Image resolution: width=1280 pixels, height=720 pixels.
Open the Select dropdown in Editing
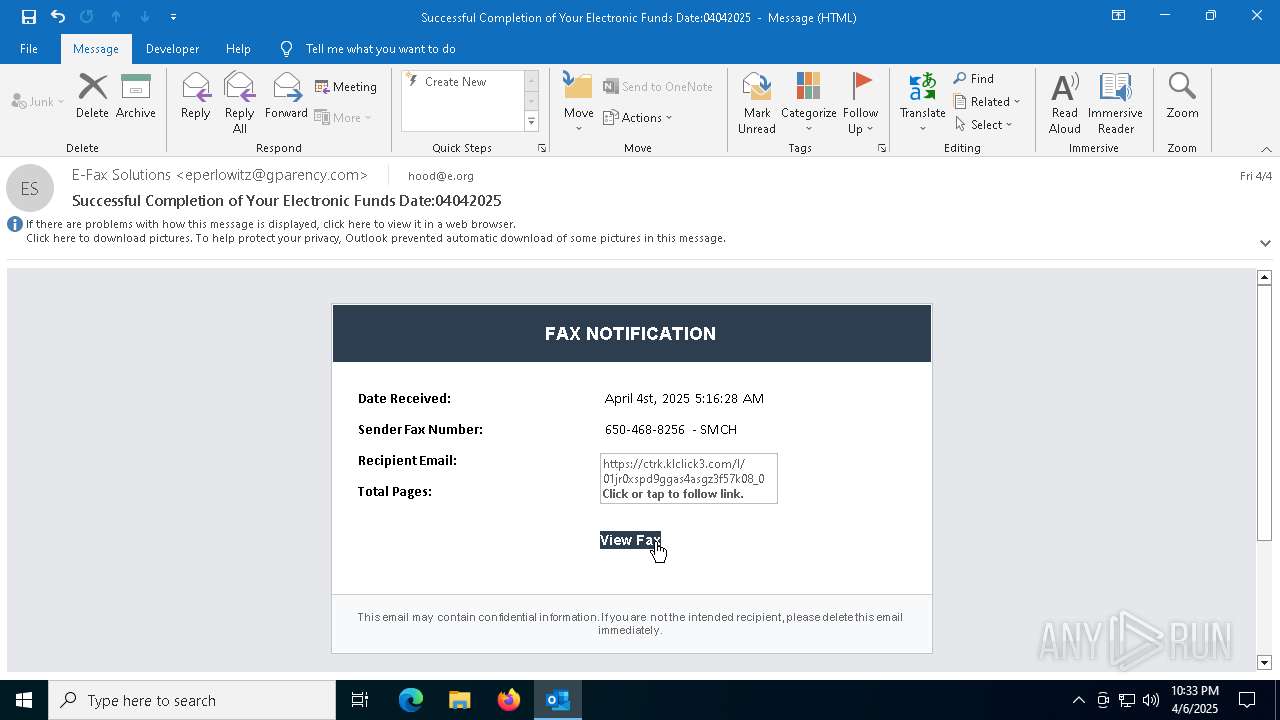coord(984,125)
